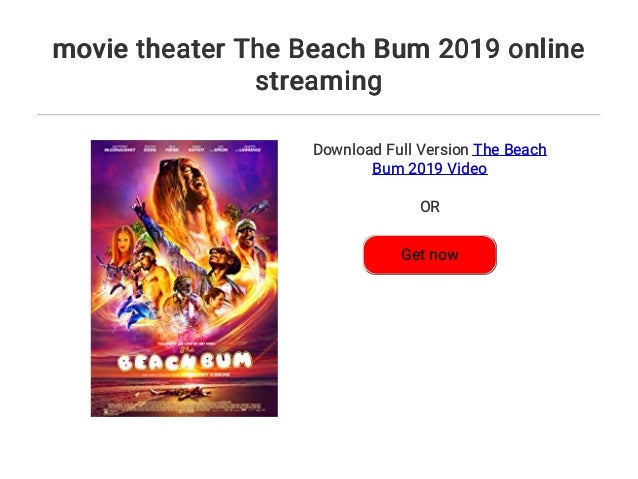The width and height of the screenshot is (638, 479).
Task: Click the word streaming in the title
Action: click(318, 81)
